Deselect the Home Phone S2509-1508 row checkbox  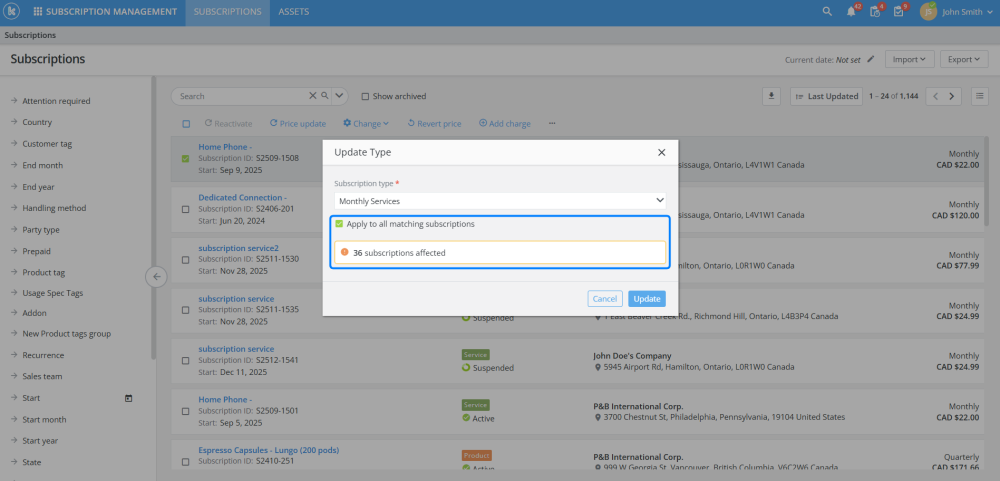tap(185, 158)
